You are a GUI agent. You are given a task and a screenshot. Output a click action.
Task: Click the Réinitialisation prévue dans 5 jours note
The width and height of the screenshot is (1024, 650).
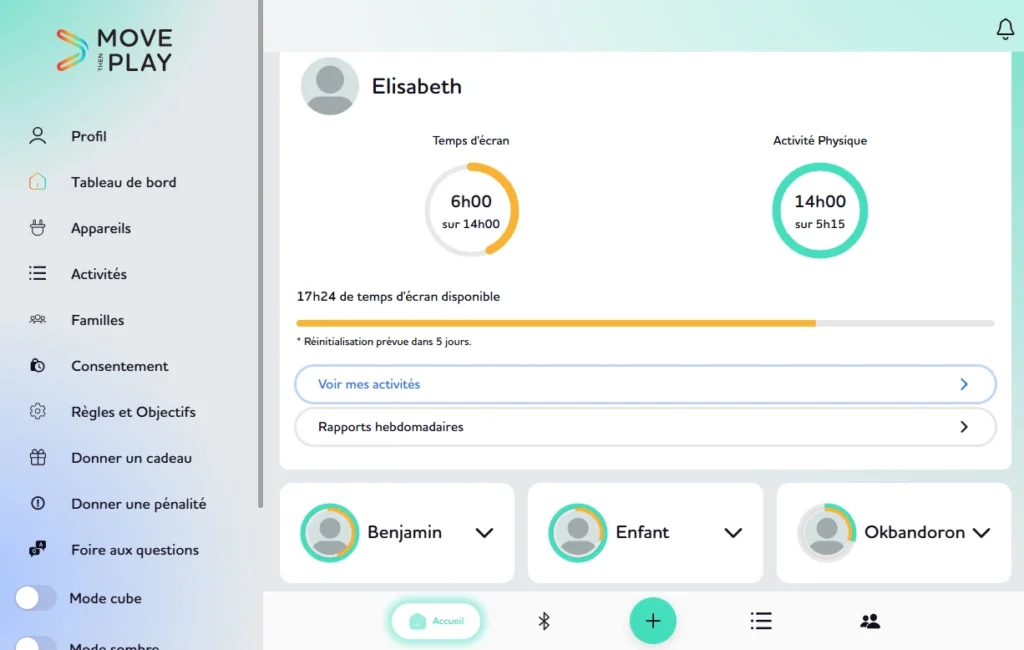384,341
